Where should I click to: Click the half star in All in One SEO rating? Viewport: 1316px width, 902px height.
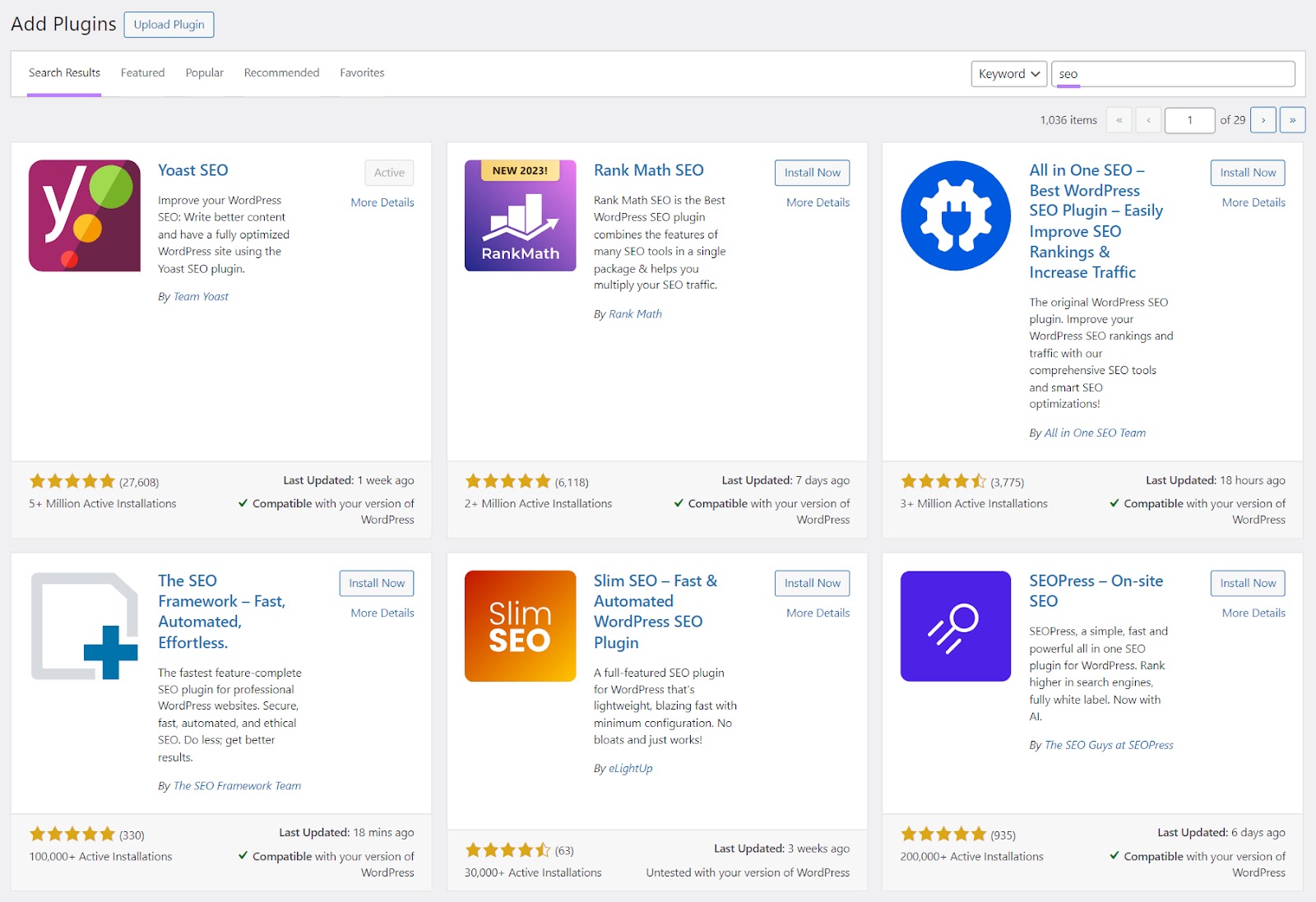coord(979,481)
